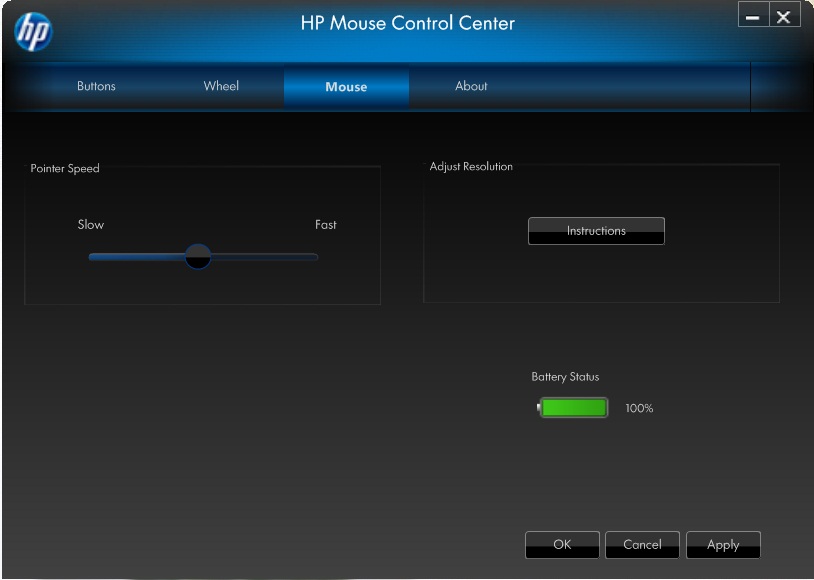Click the green battery status icon
The image size is (814, 580).
(573, 408)
